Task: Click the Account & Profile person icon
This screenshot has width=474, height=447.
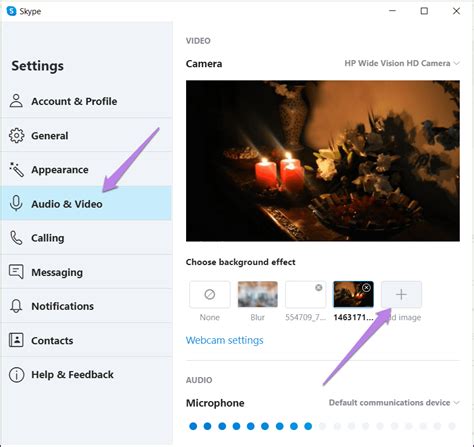Action: point(16,101)
